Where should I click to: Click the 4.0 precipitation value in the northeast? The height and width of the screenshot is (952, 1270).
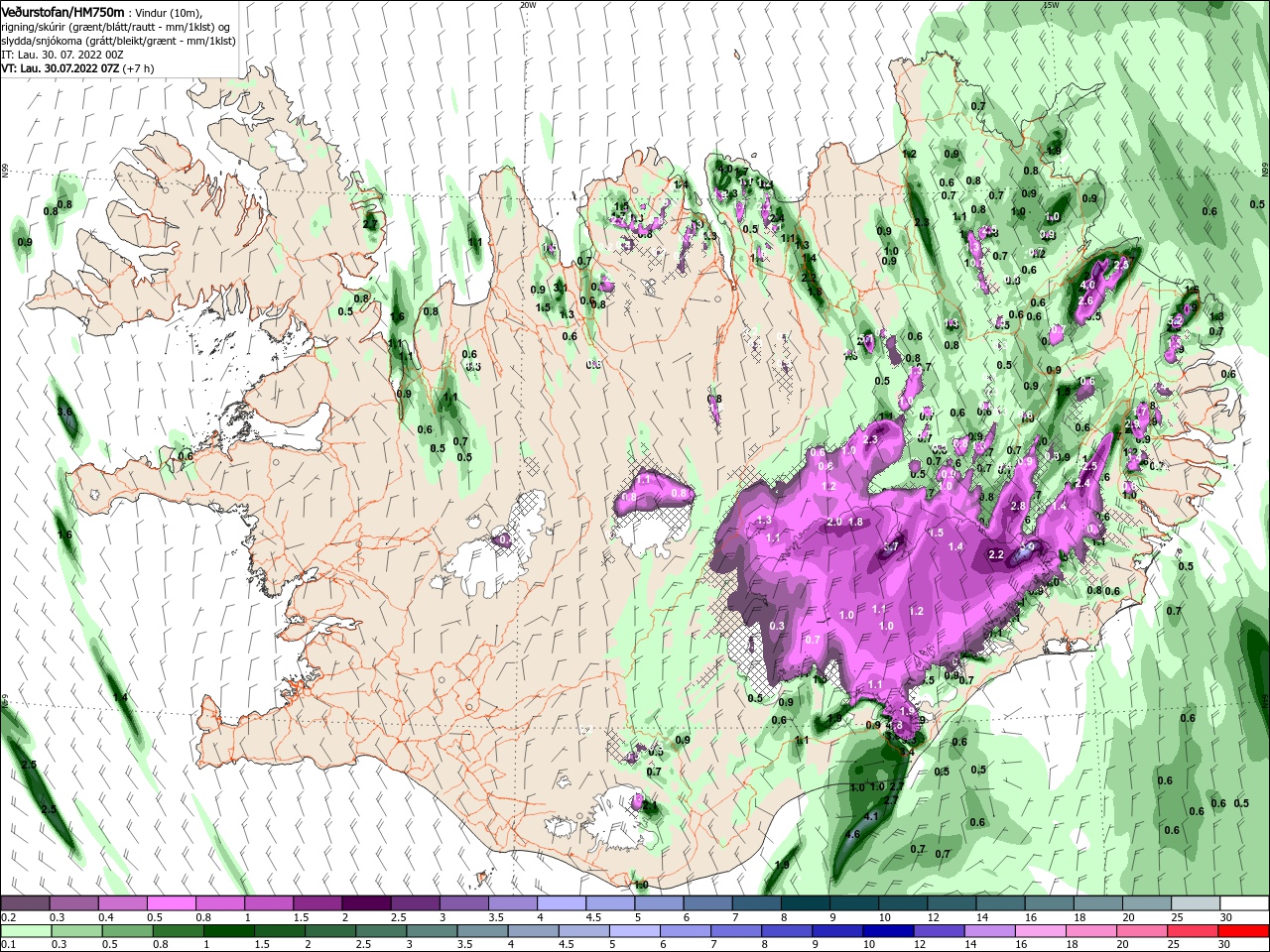[1086, 286]
